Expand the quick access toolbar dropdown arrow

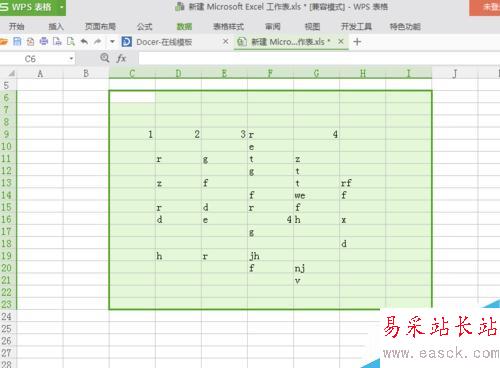(x=112, y=42)
